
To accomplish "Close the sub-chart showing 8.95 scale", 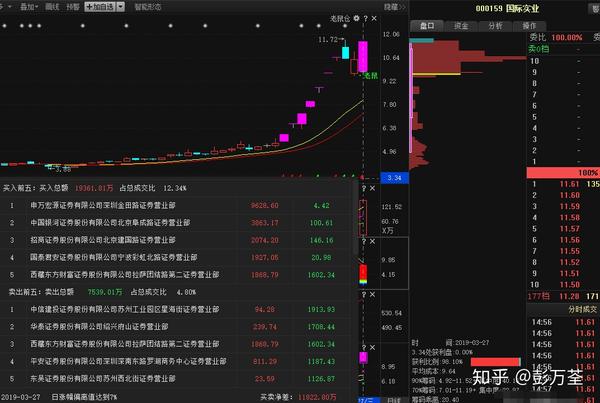I will point(372,348).
